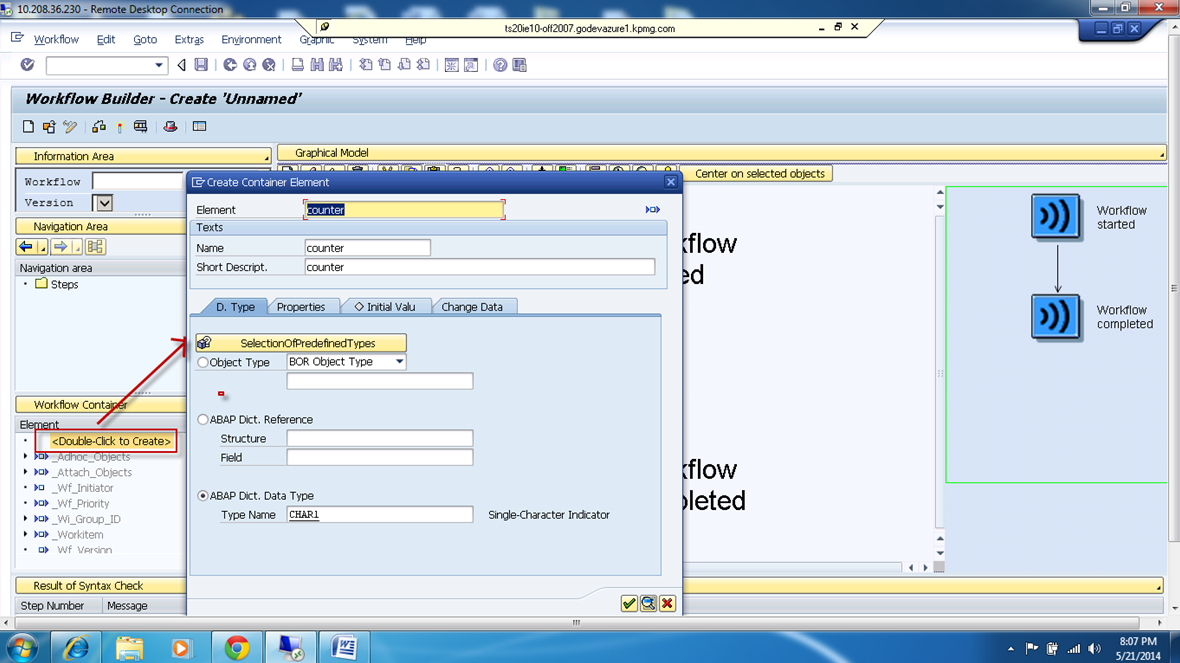This screenshot has width=1180, height=663.
Task: Click the Create New icon under Workflow Builder
Action: 27,126
